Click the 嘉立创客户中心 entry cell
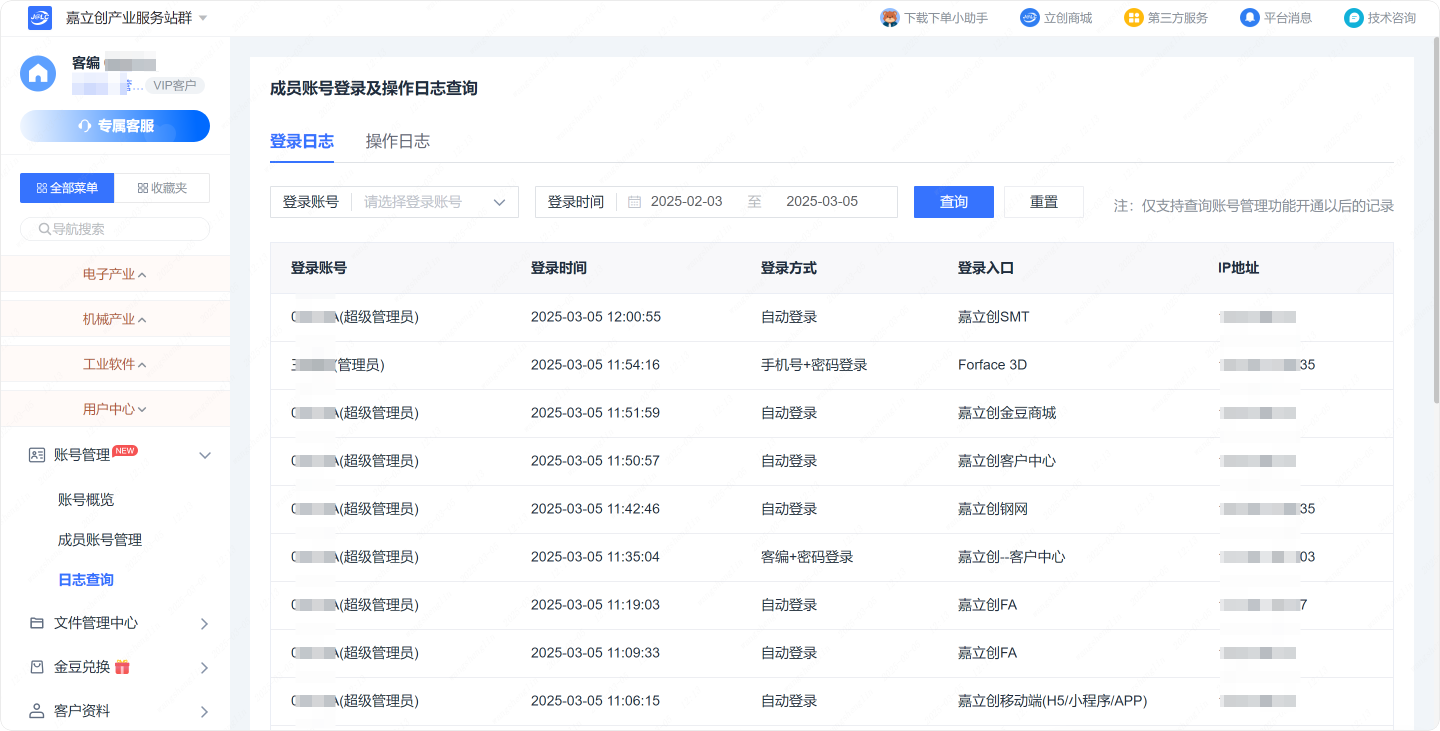 (x=1007, y=461)
